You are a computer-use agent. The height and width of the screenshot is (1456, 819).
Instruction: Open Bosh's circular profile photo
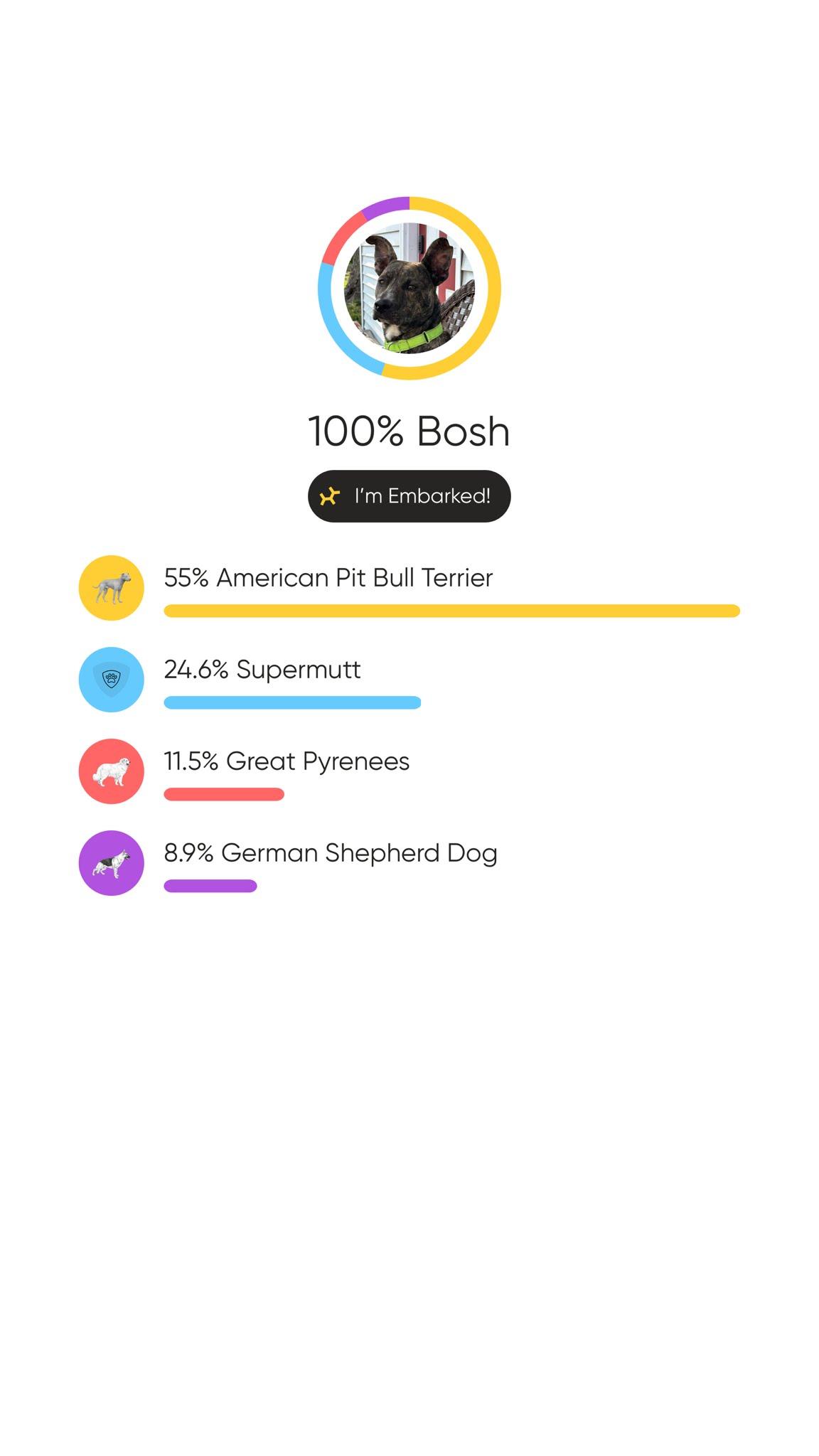pos(409,288)
